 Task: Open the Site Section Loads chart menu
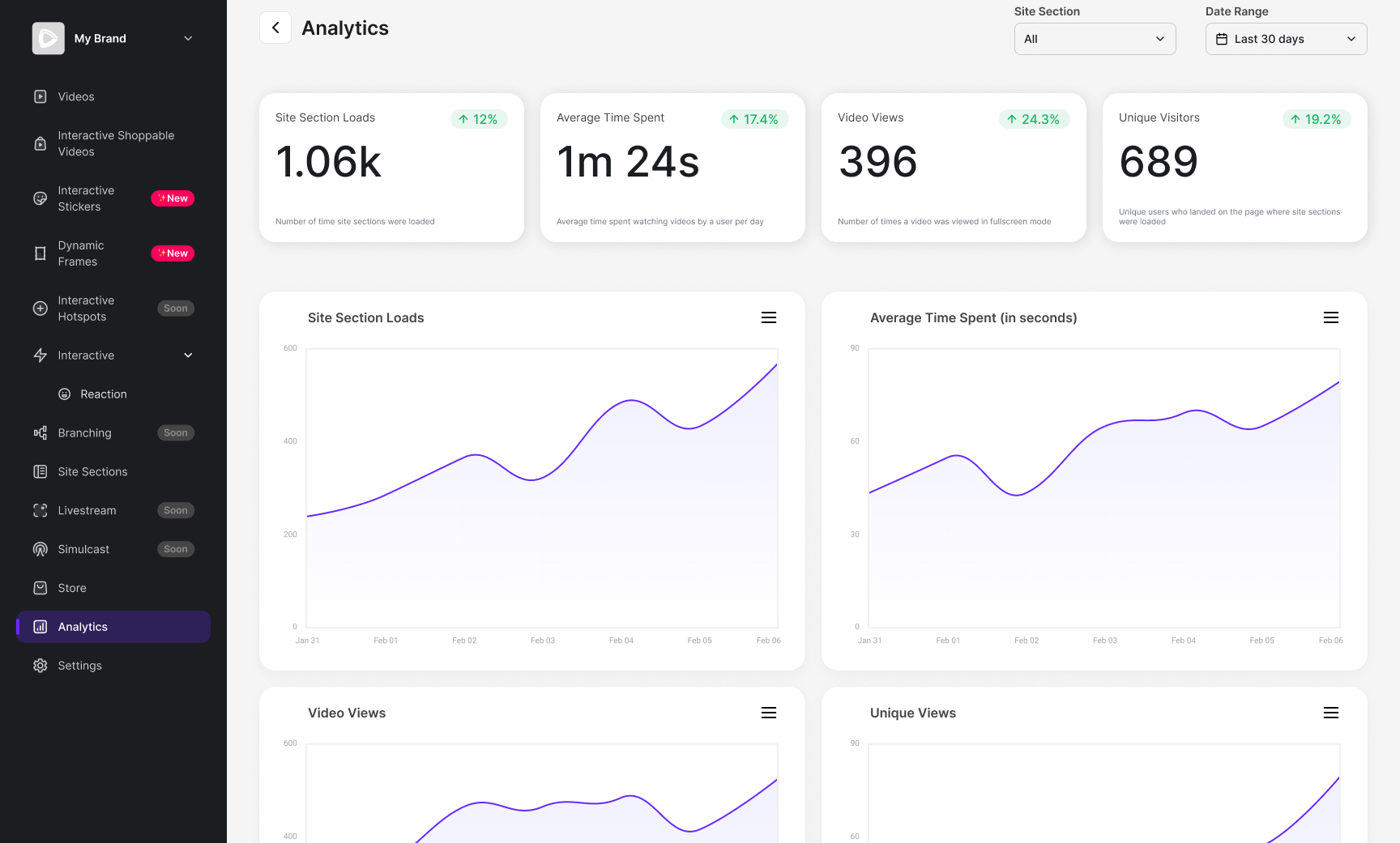click(x=769, y=317)
